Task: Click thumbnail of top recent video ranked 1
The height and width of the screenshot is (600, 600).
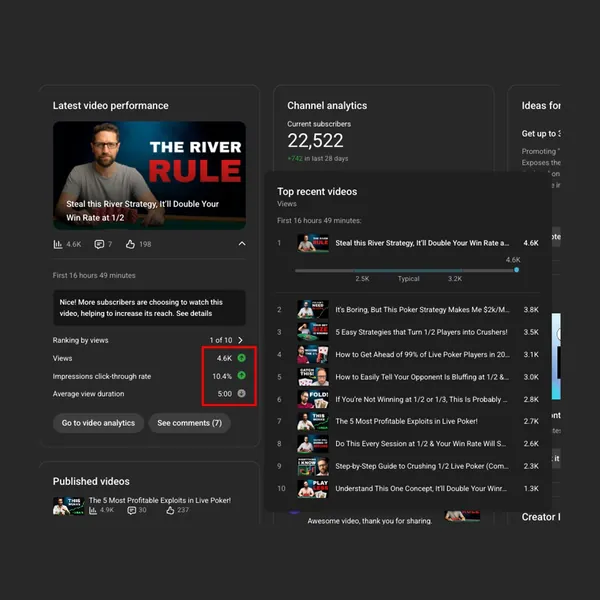Action: [x=313, y=243]
